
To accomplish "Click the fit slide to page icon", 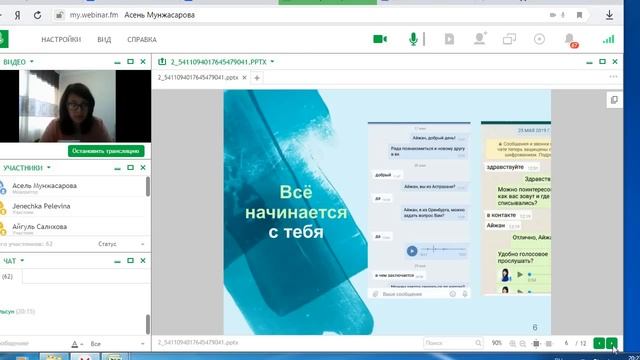I will (x=536, y=344).
